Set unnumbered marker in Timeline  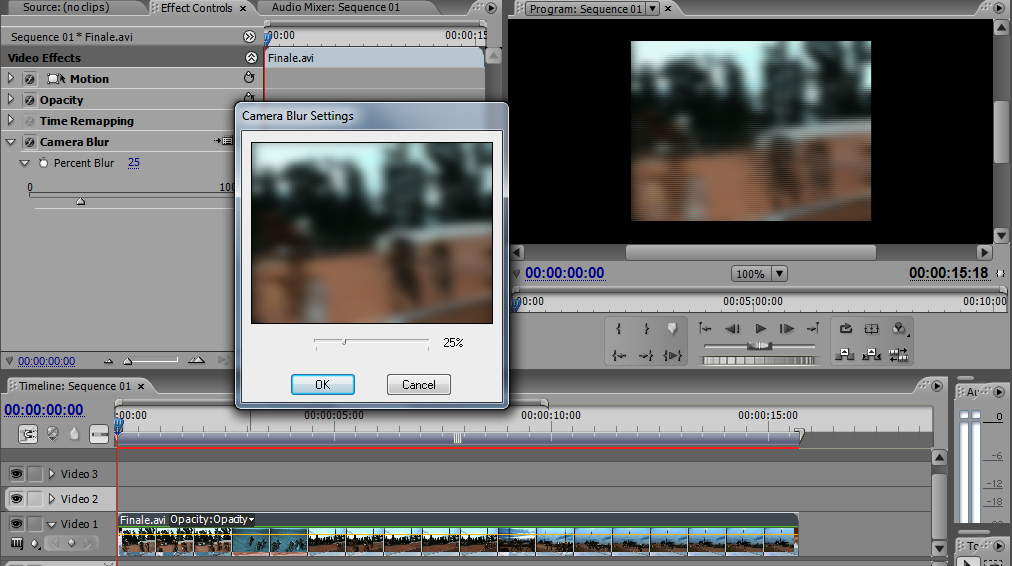tap(75, 434)
